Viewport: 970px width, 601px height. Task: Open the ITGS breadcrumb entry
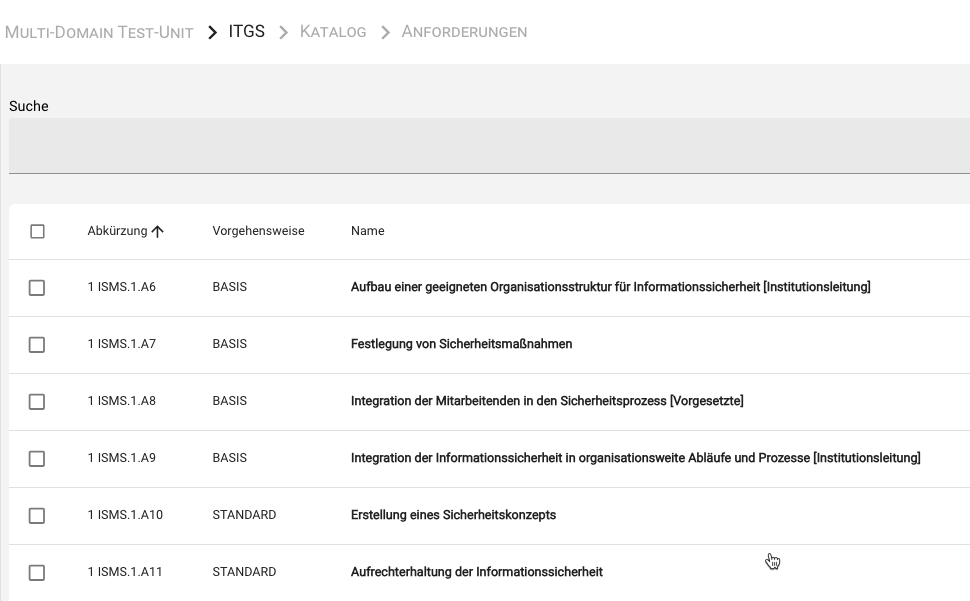(x=246, y=31)
